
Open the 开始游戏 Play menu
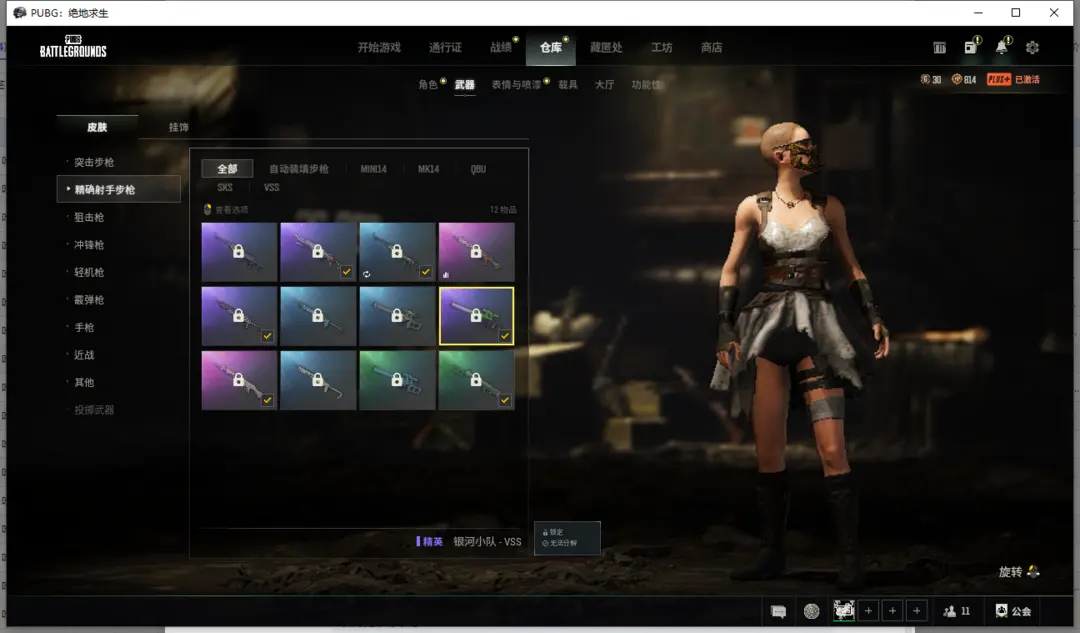379,48
